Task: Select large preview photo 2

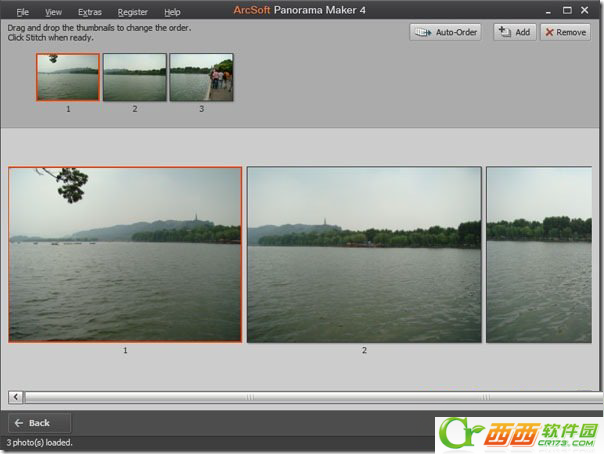Action: [364, 255]
